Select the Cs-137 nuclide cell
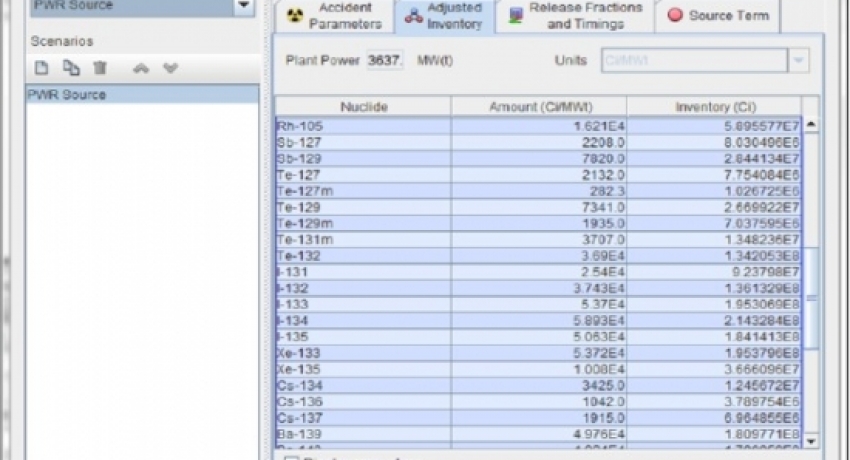 (x=363, y=418)
